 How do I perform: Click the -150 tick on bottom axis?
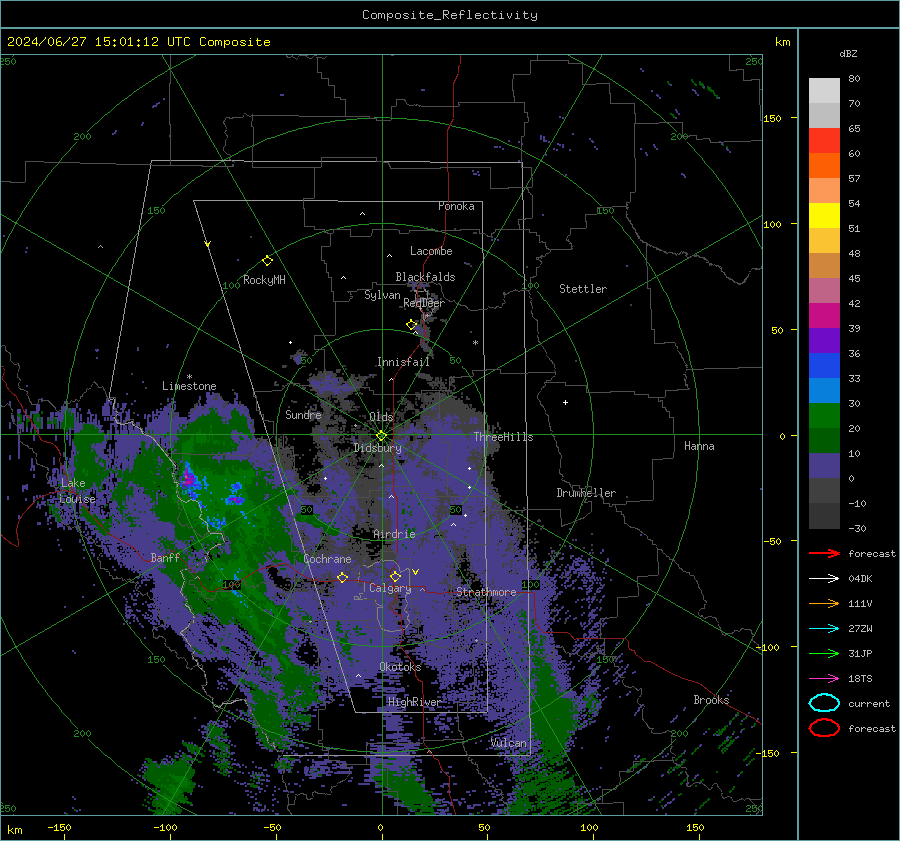pos(60,828)
